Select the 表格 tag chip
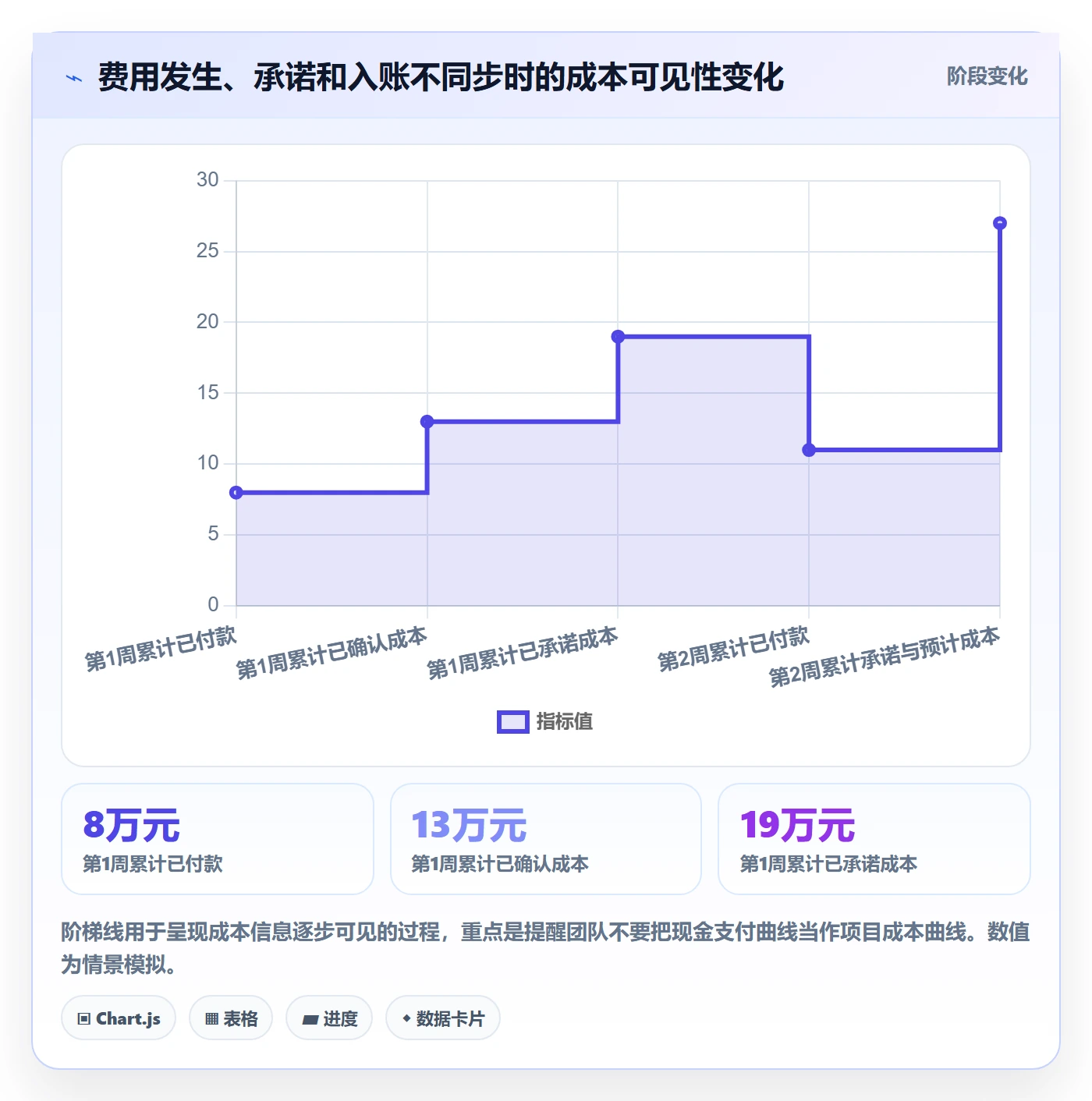This screenshot has width=1092, height=1101. [231, 1018]
